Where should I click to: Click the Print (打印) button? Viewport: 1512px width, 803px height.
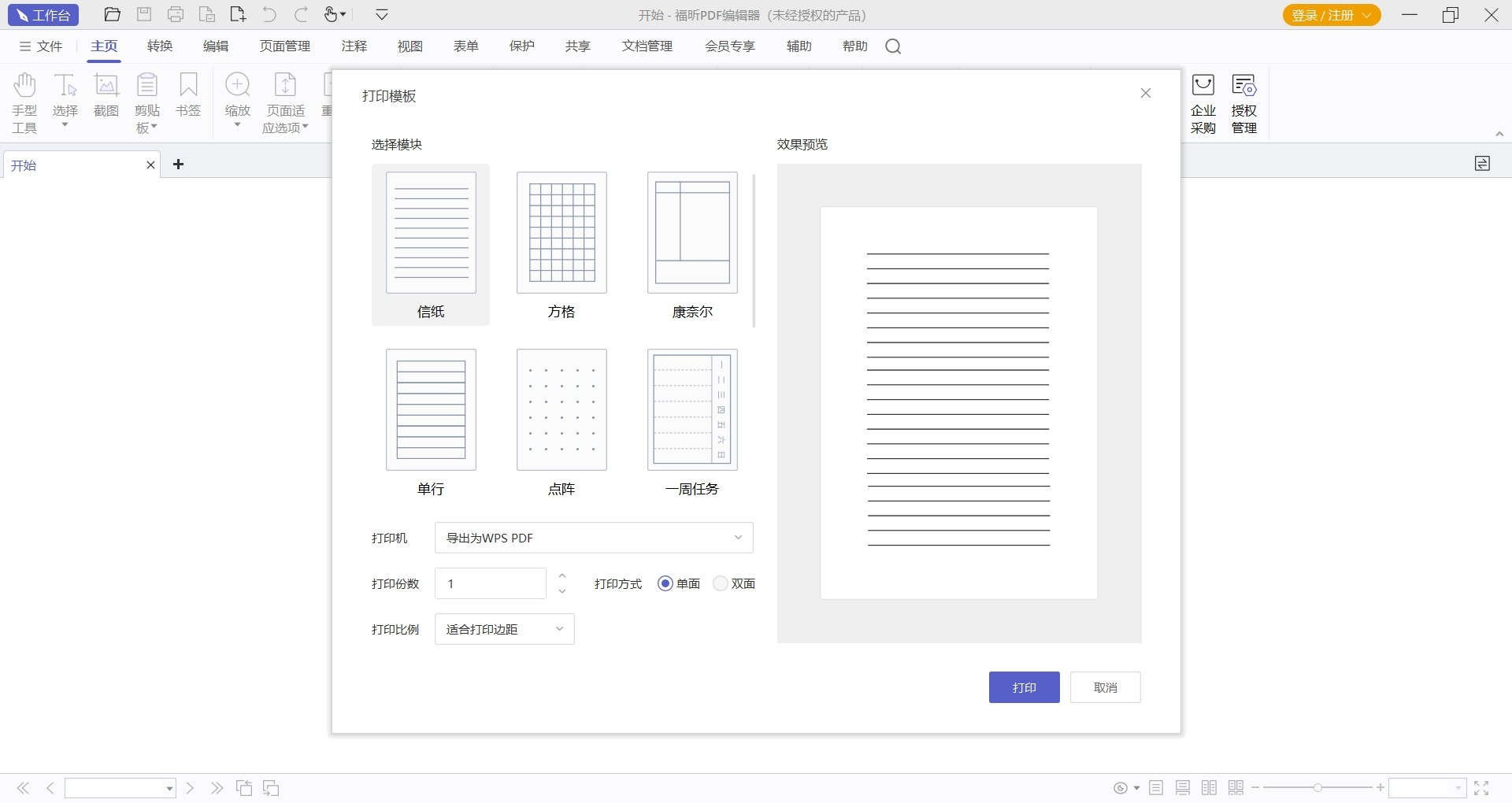pyautogui.click(x=1024, y=687)
